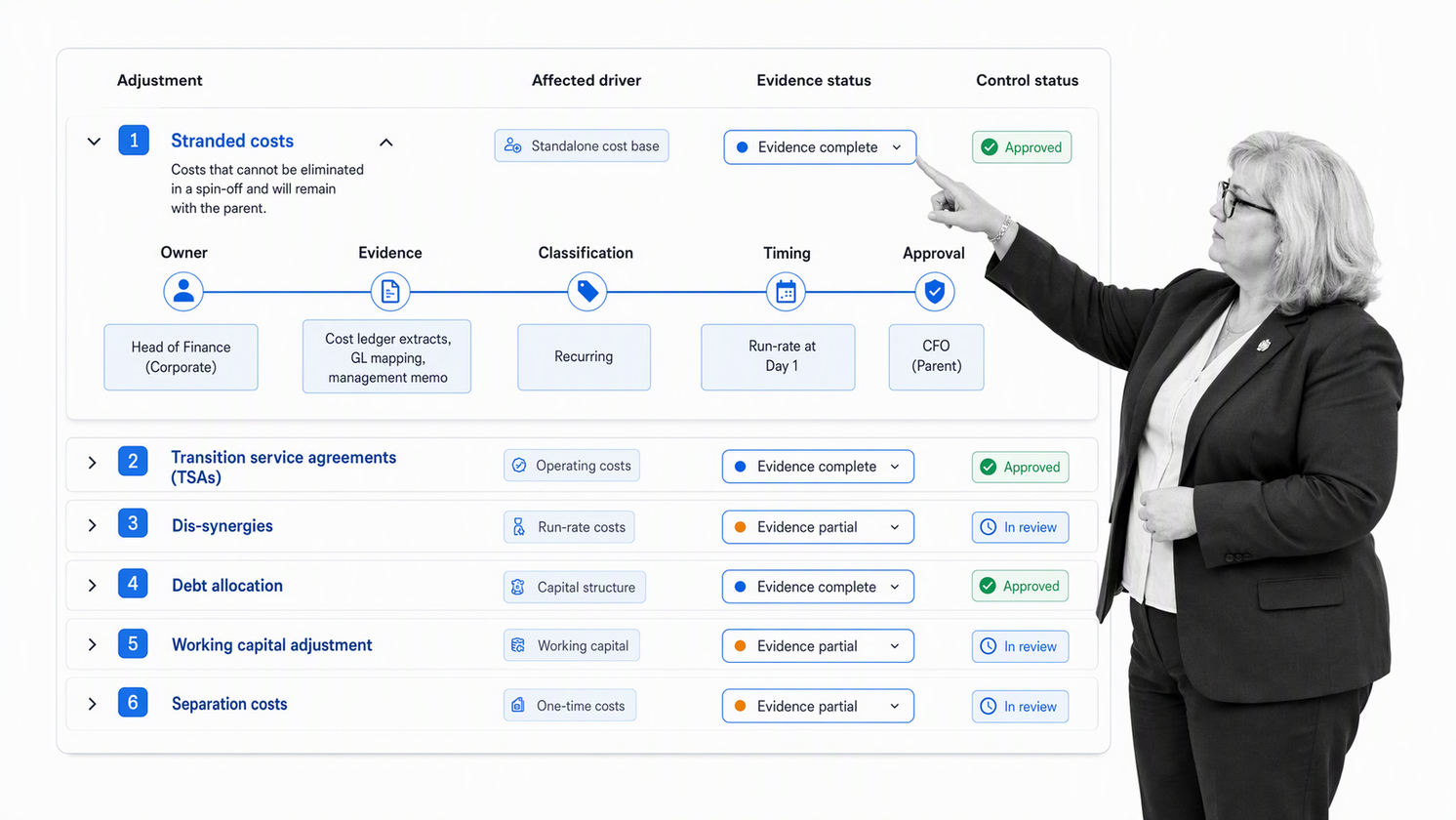The width and height of the screenshot is (1456, 820).
Task: Open Transition service agreements (TSAs) link
Action: [x=284, y=467]
